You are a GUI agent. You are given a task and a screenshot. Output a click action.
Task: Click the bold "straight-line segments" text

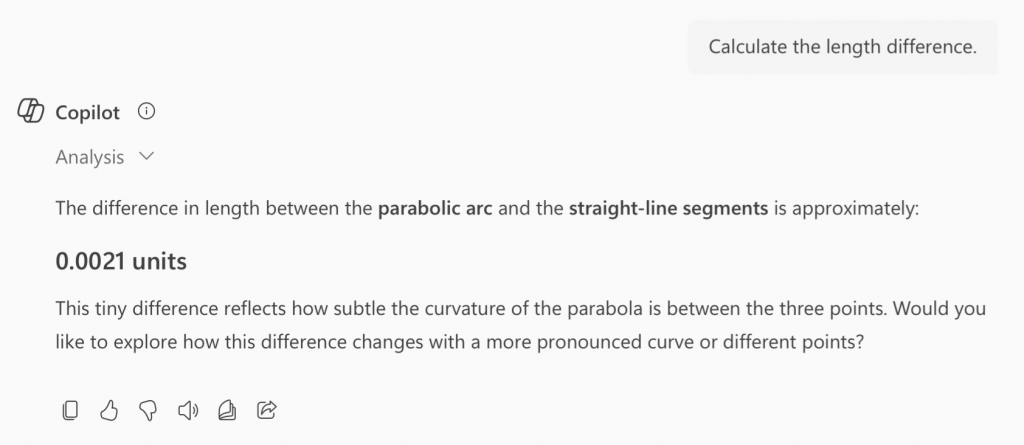point(668,209)
